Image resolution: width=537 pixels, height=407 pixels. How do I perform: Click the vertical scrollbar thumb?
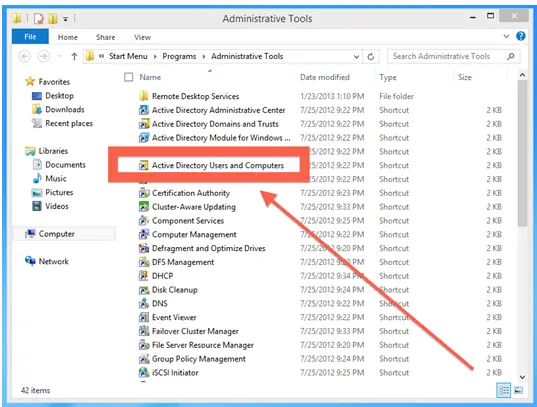(x=522, y=153)
